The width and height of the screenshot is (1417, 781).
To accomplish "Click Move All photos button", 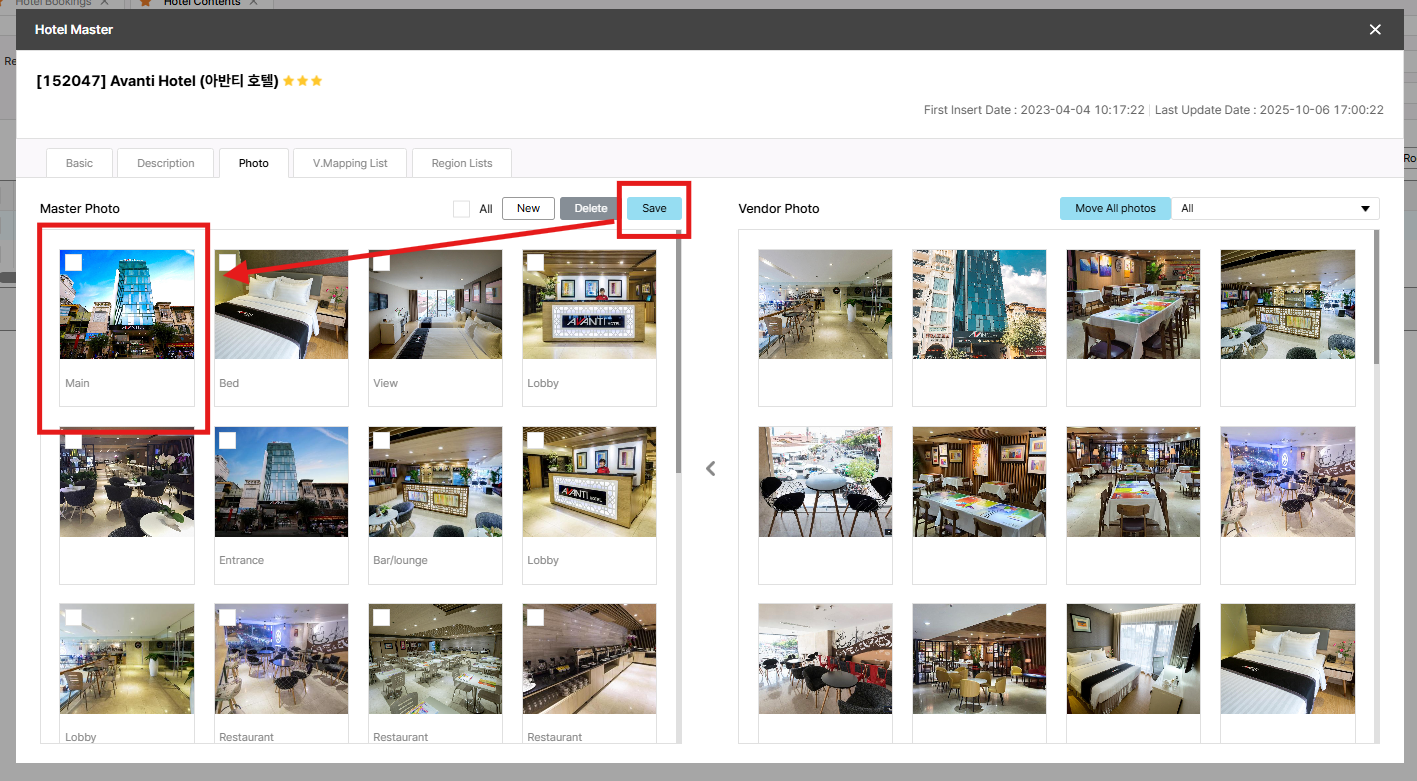I will 1115,208.
